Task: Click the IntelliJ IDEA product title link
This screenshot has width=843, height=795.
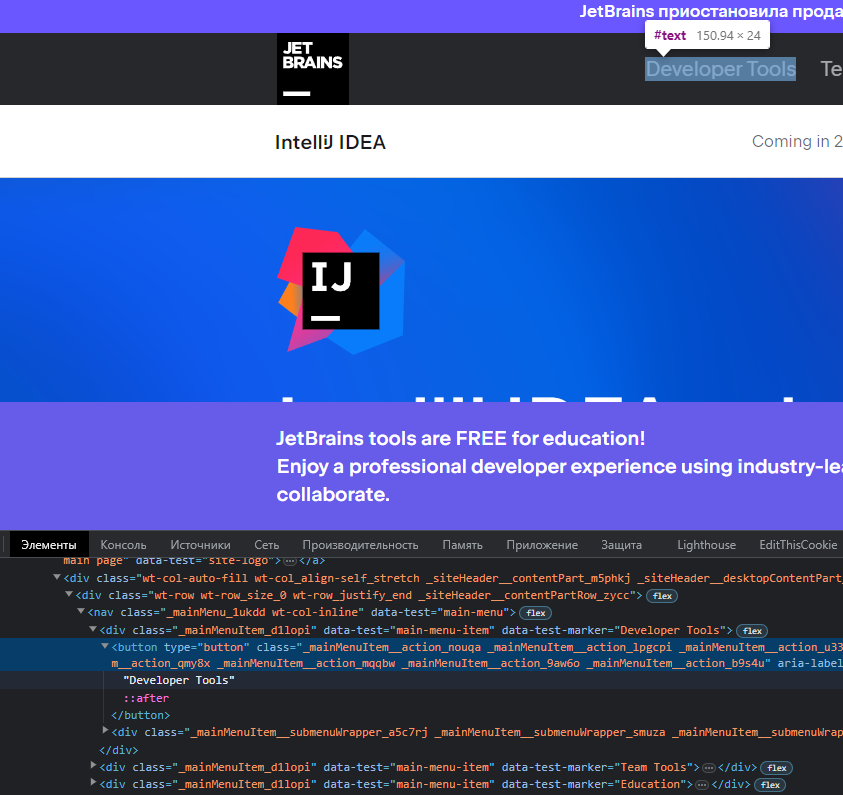Action: coord(330,142)
